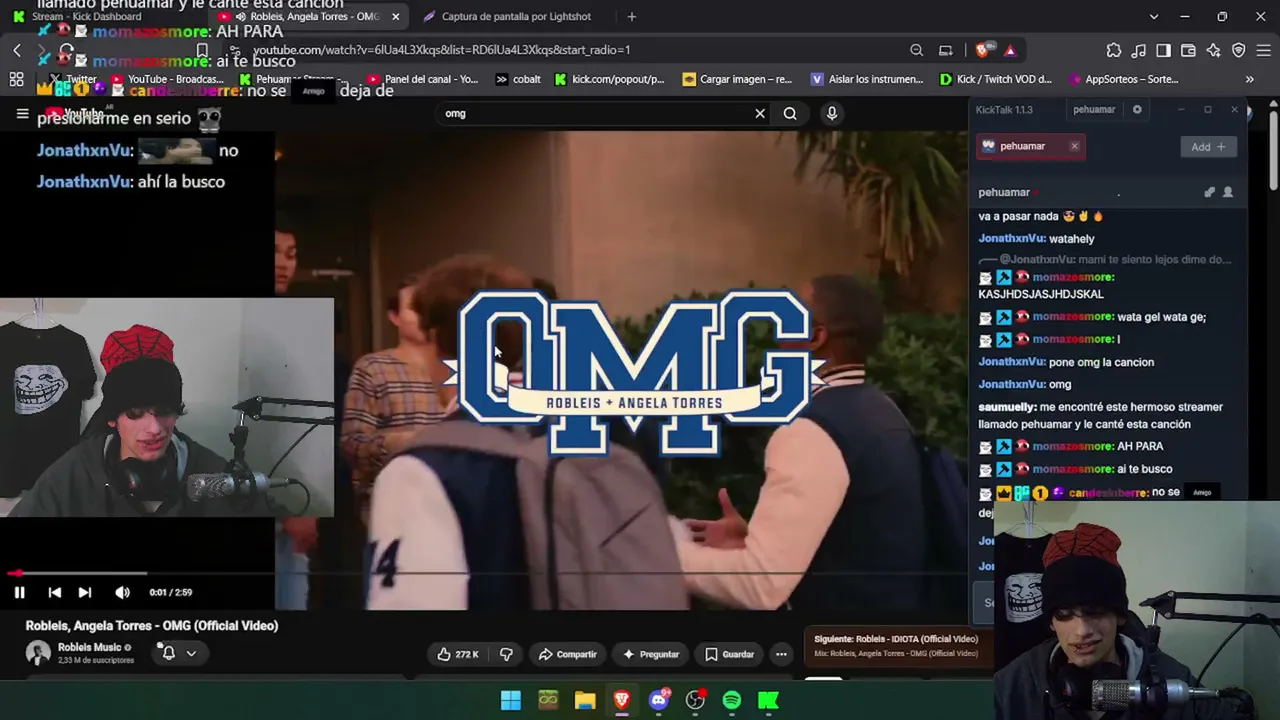Skip to previous video in player
The width and height of the screenshot is (1280, 720).
tap(55, 592)
